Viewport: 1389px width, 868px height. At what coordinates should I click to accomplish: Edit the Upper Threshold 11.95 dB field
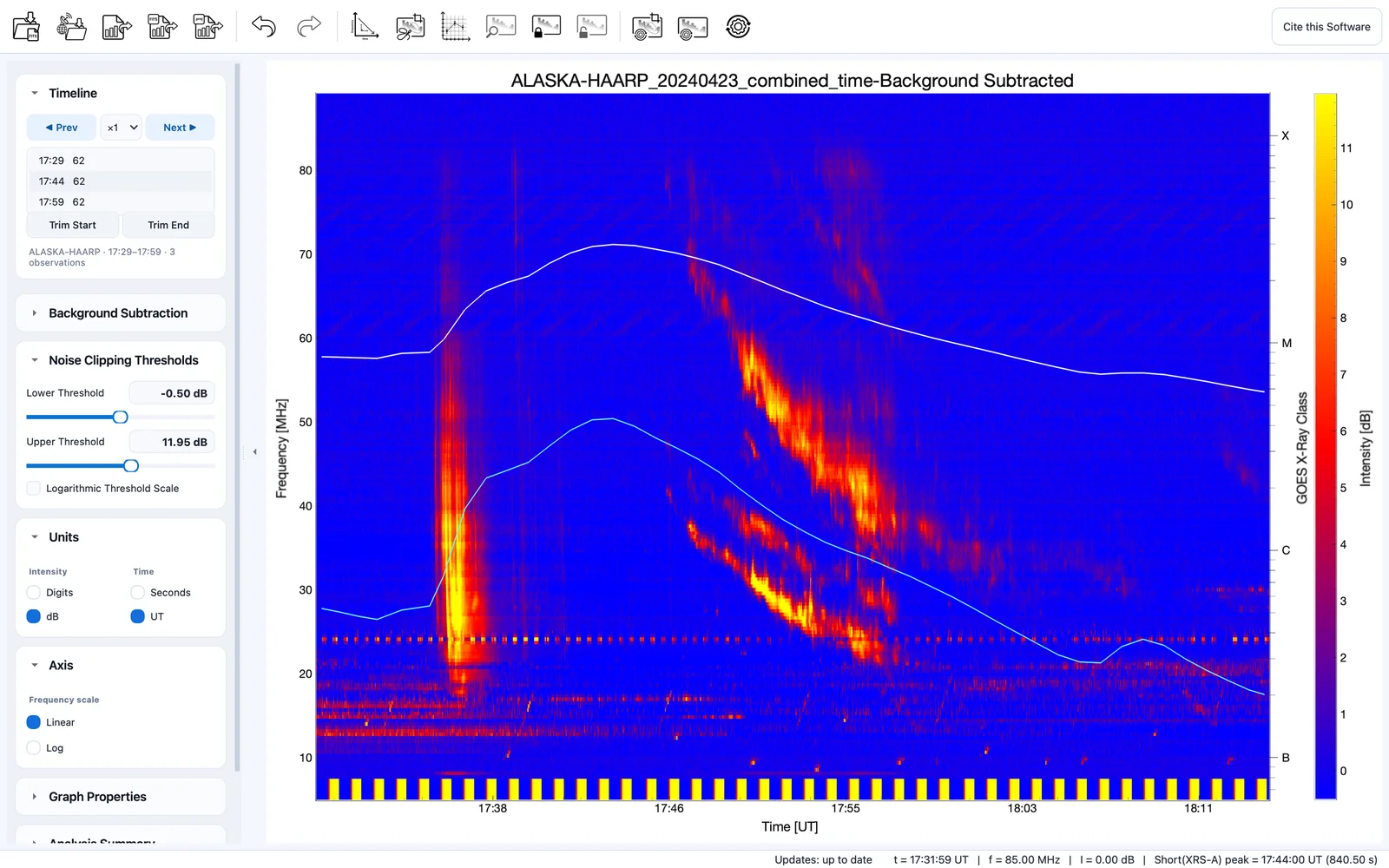tap(172, 442)
